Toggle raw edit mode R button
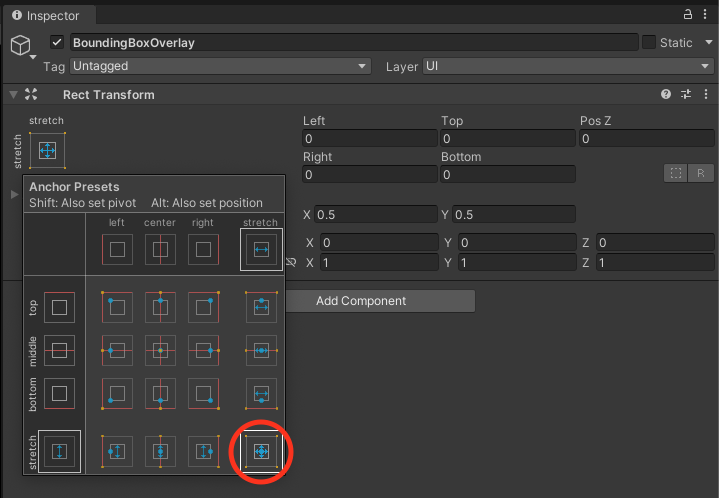 coord(701,173)
